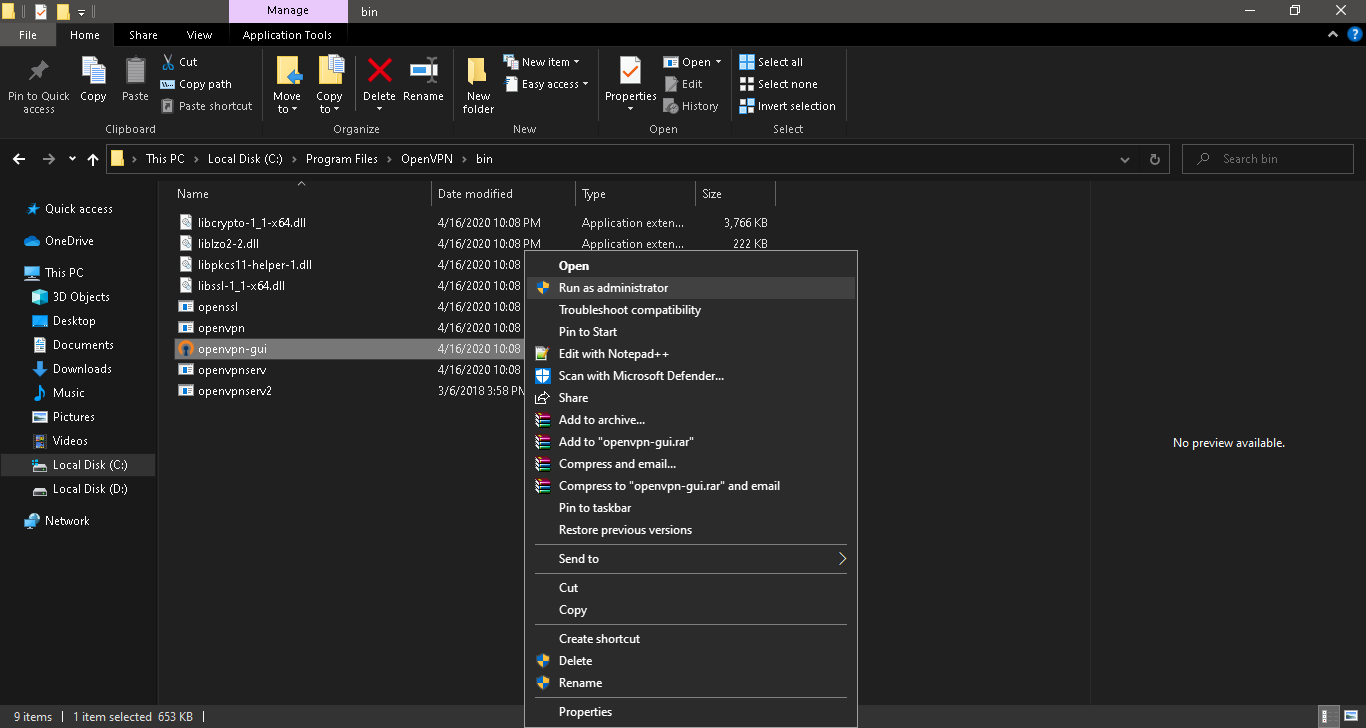The height and width of the screenshot is (728, 1366).
Task: Click the Rename ribbon icon
Action: pyautogui.click(x=423, y=70)
